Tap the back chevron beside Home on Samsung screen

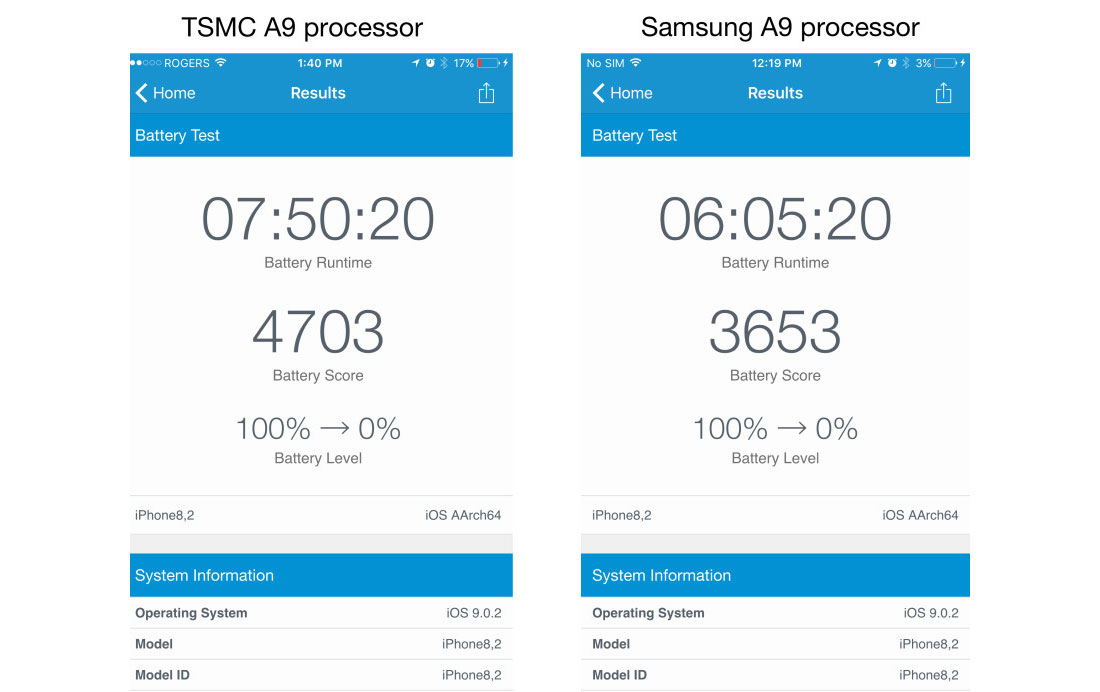[598, 93]
